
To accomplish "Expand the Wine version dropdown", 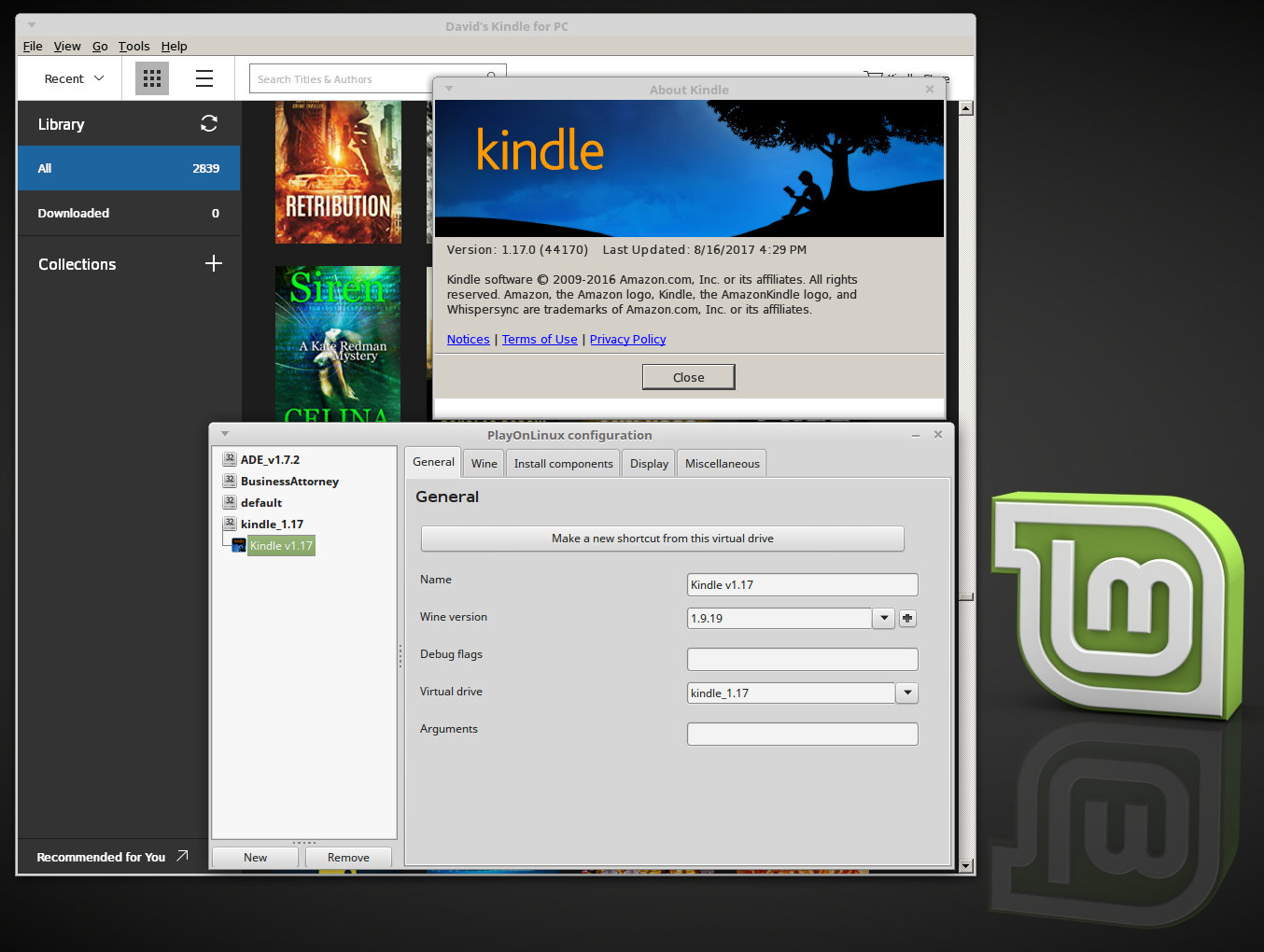I will [x=884, y=618].
